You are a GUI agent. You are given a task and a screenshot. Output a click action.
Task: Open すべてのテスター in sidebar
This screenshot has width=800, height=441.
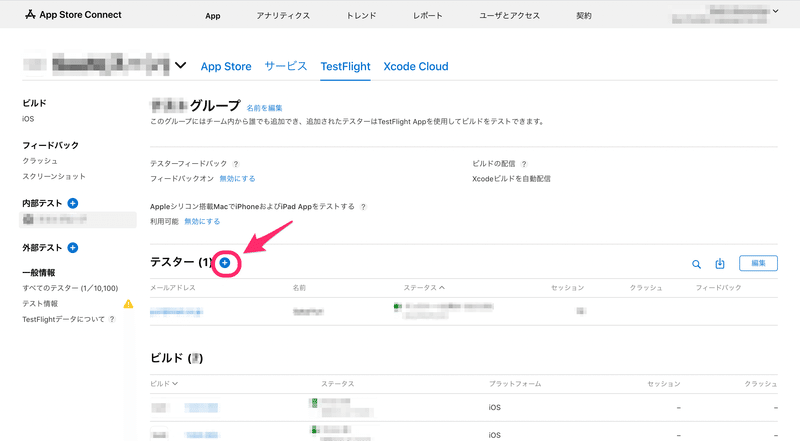(70, 288)
